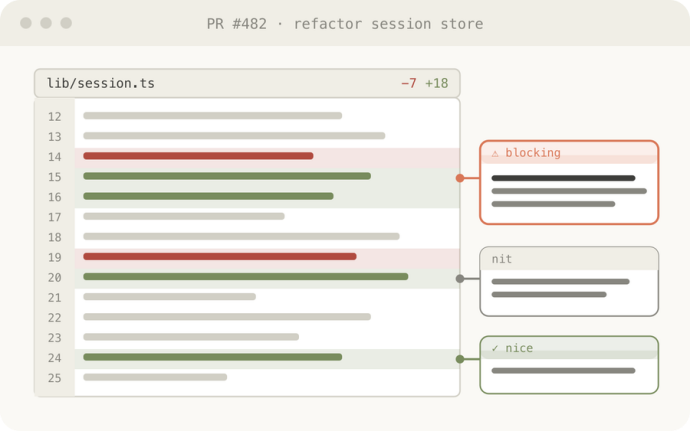Click the deleted red line 14
The width and height of the screenshot is (690, 432).
pos(267,157)
